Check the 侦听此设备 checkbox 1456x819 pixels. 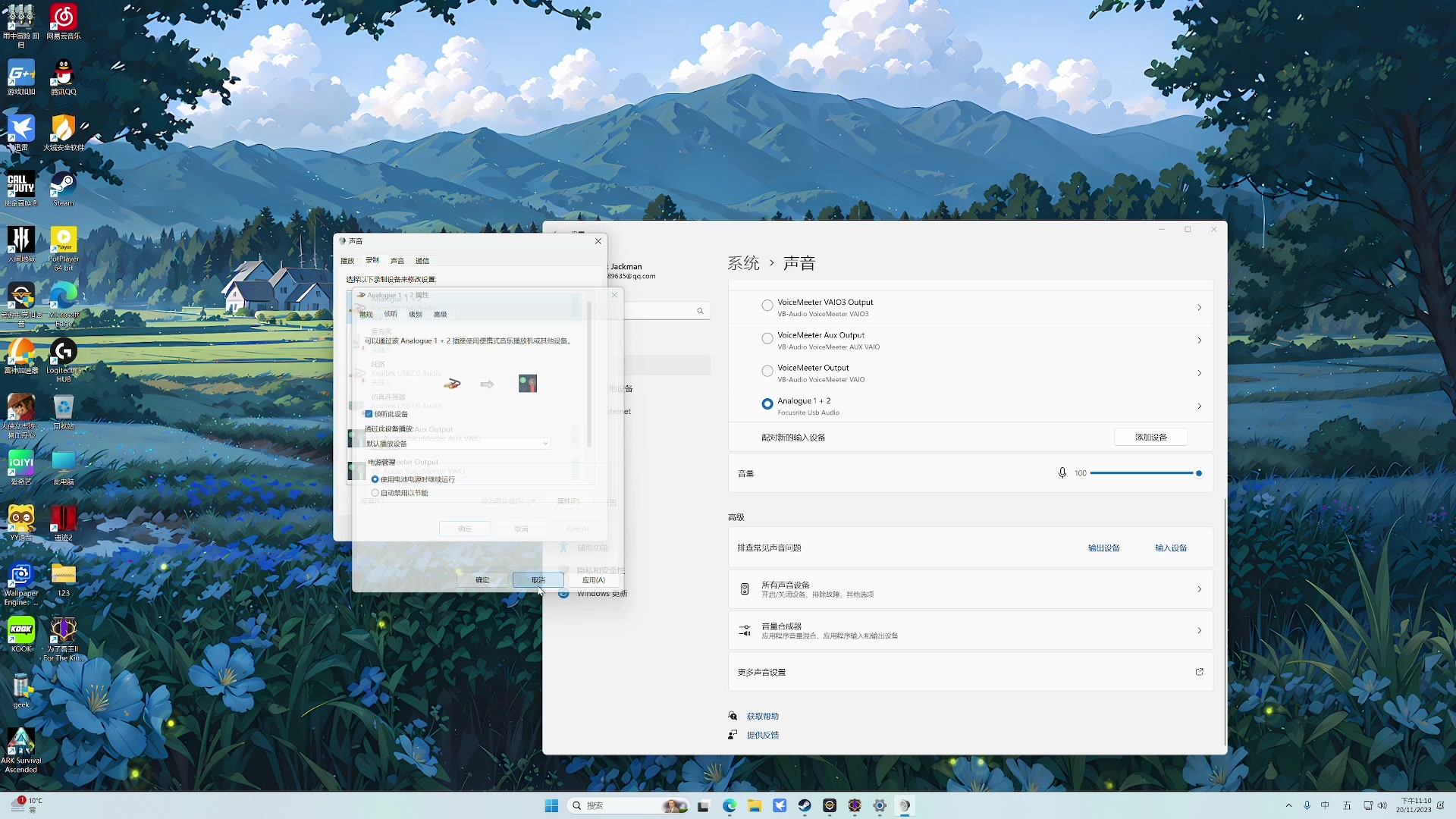369,414
